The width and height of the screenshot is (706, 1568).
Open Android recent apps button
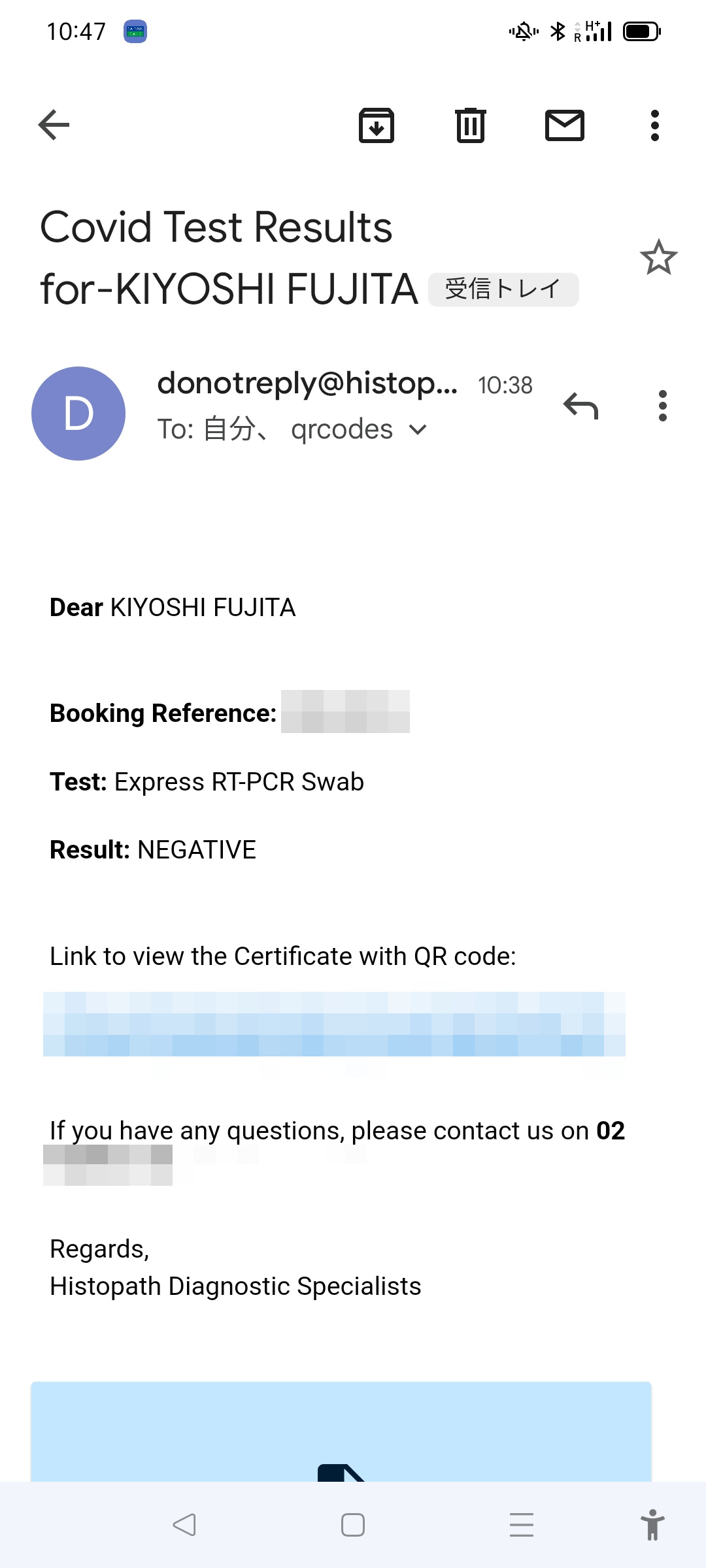(x=522, y=1525)
